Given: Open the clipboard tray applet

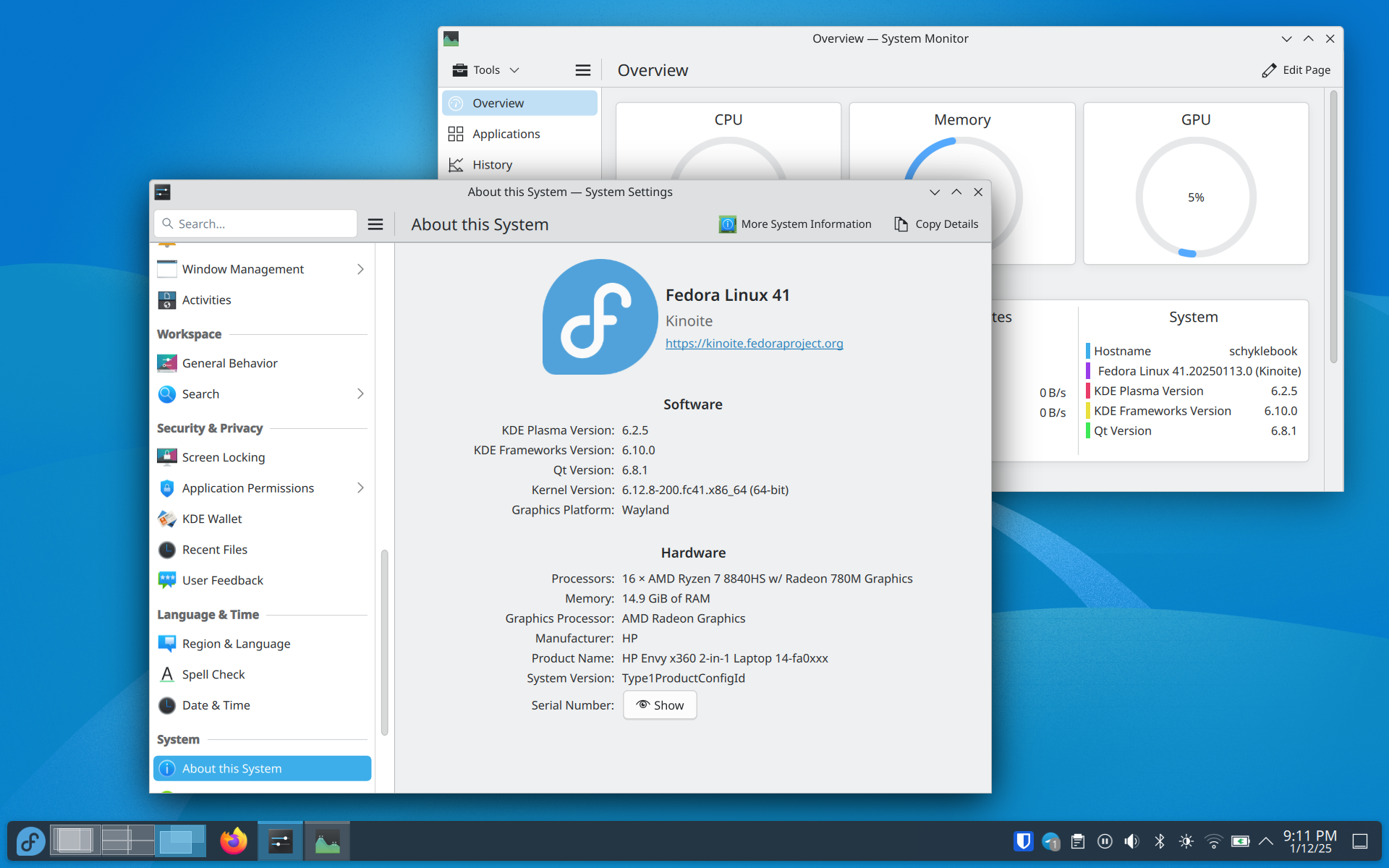Looking at the screenshot, I should click(1078, 841).
